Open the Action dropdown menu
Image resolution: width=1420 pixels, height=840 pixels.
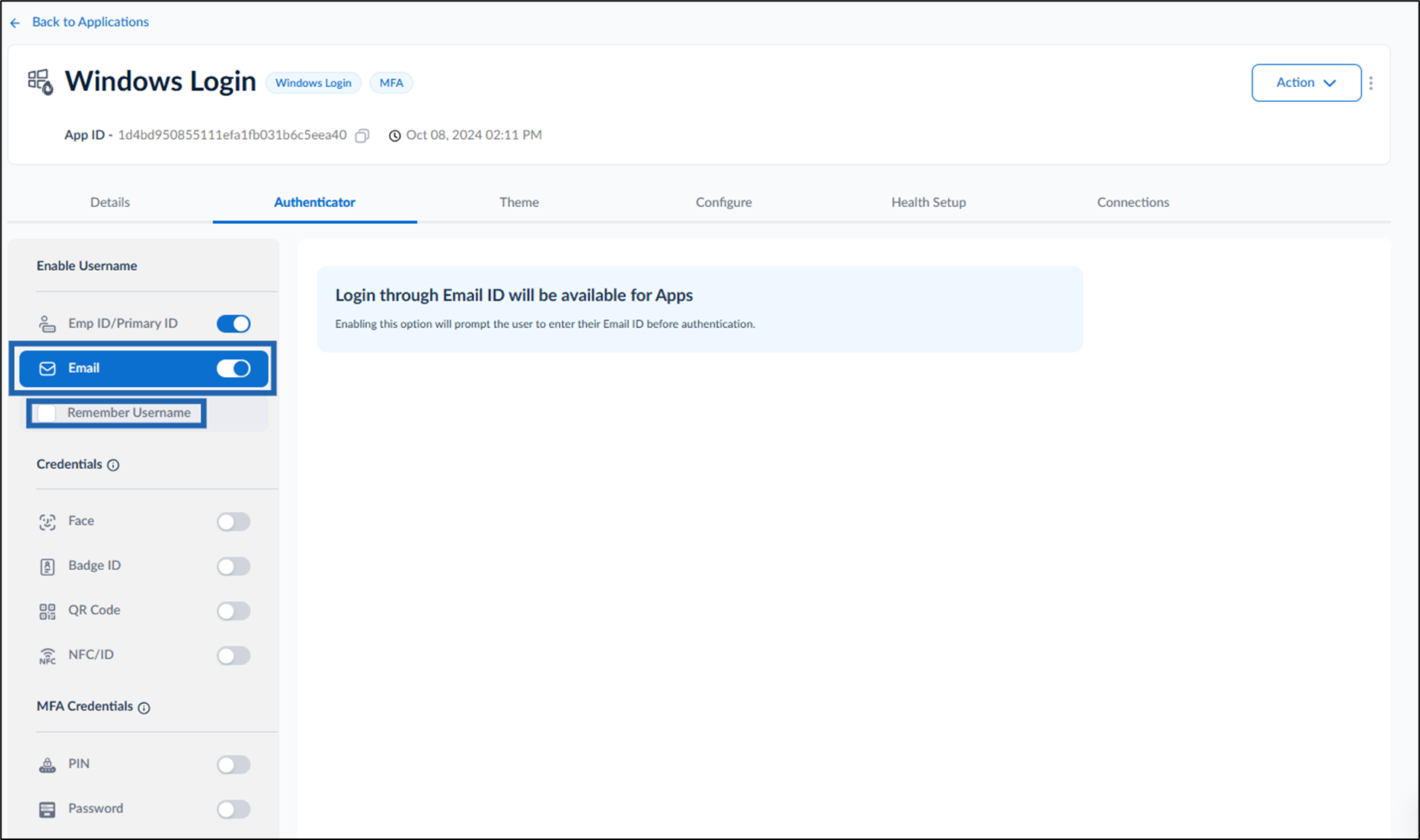1306,83
